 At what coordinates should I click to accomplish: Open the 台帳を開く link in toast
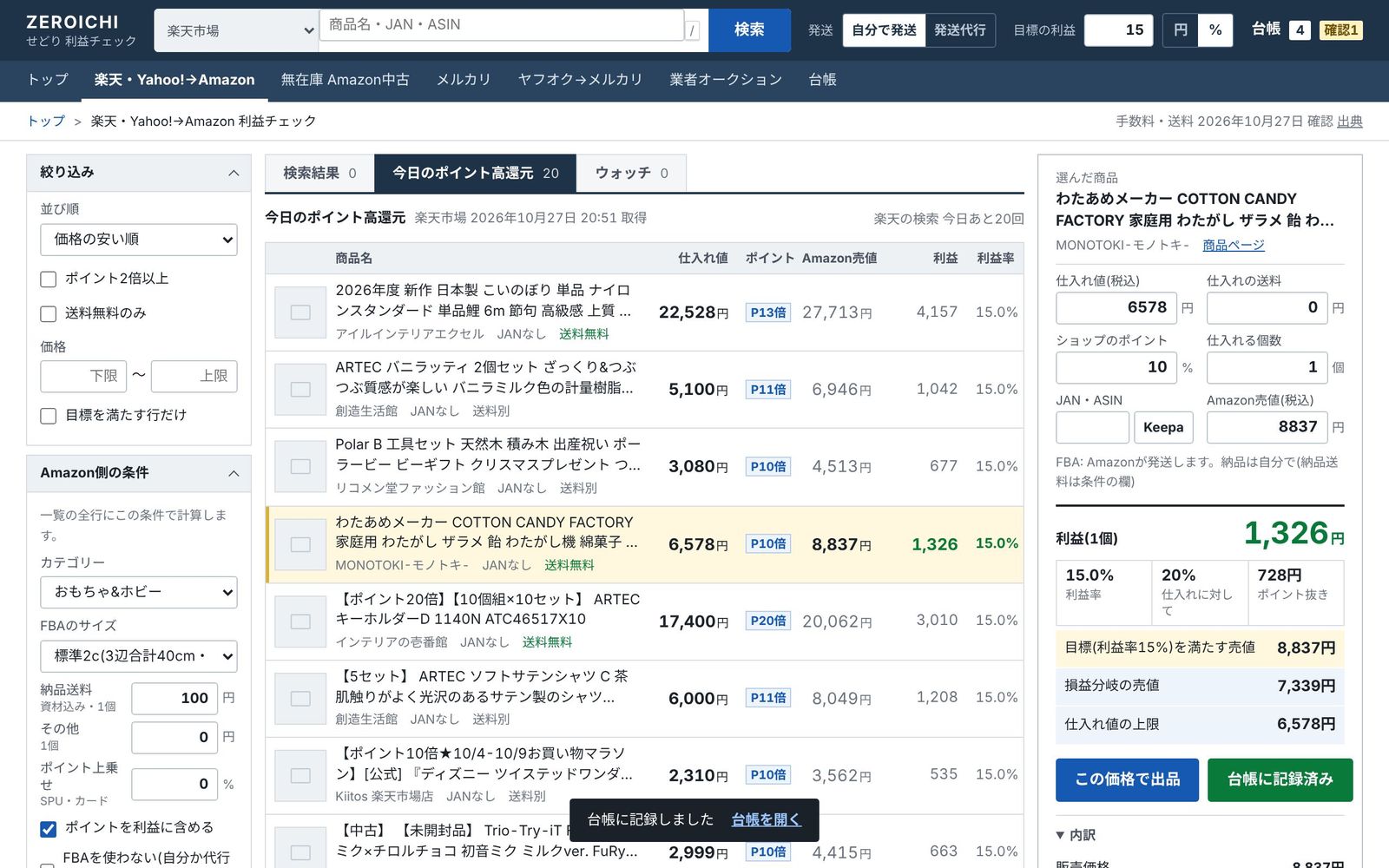tap(766, 819)
